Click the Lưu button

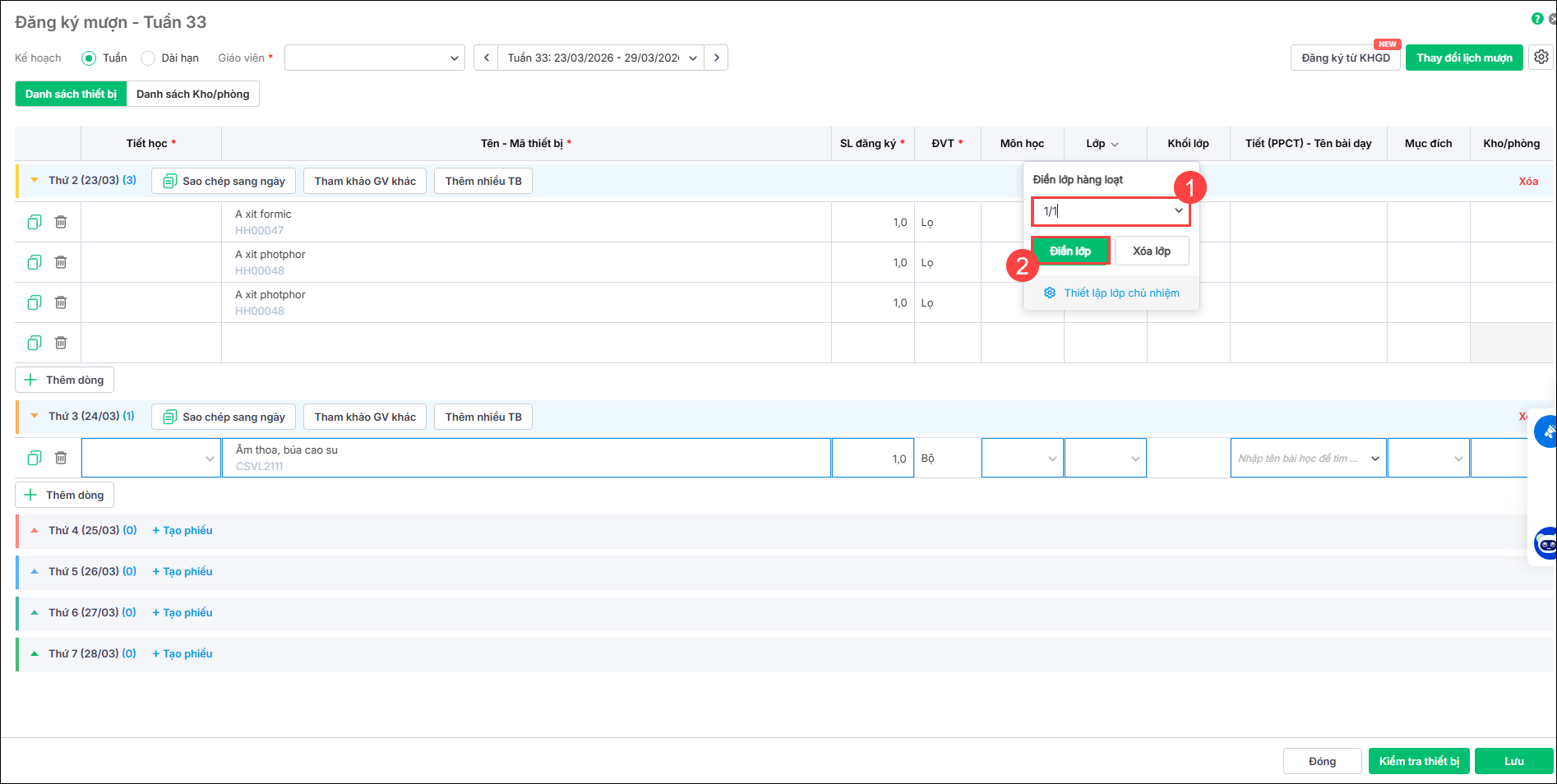pyautogui.click(x=1513, y=761)
